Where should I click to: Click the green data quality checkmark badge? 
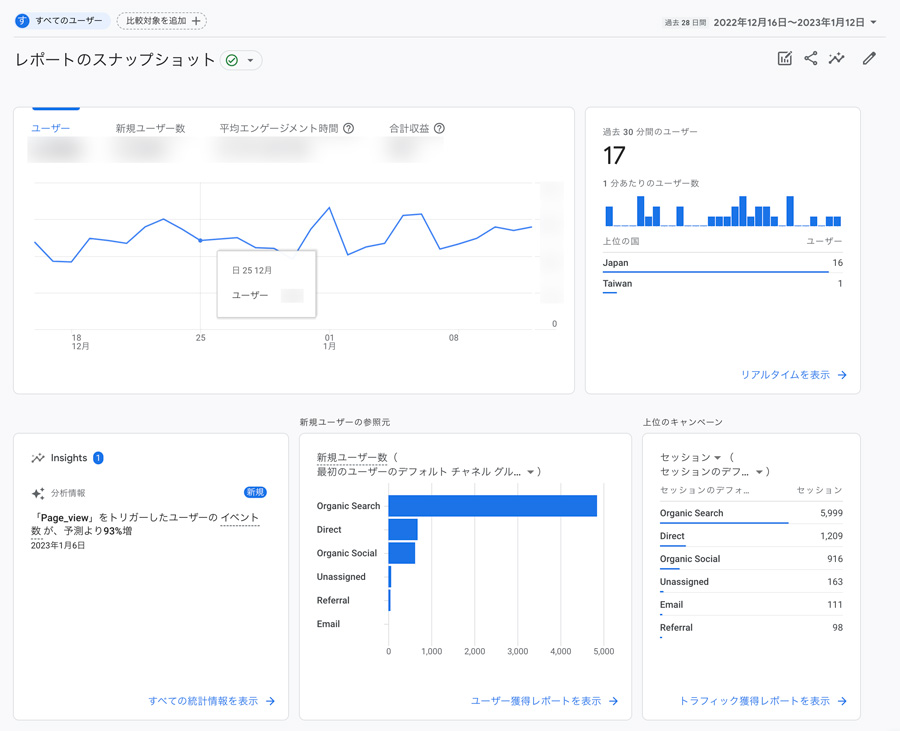coord(231,60)
